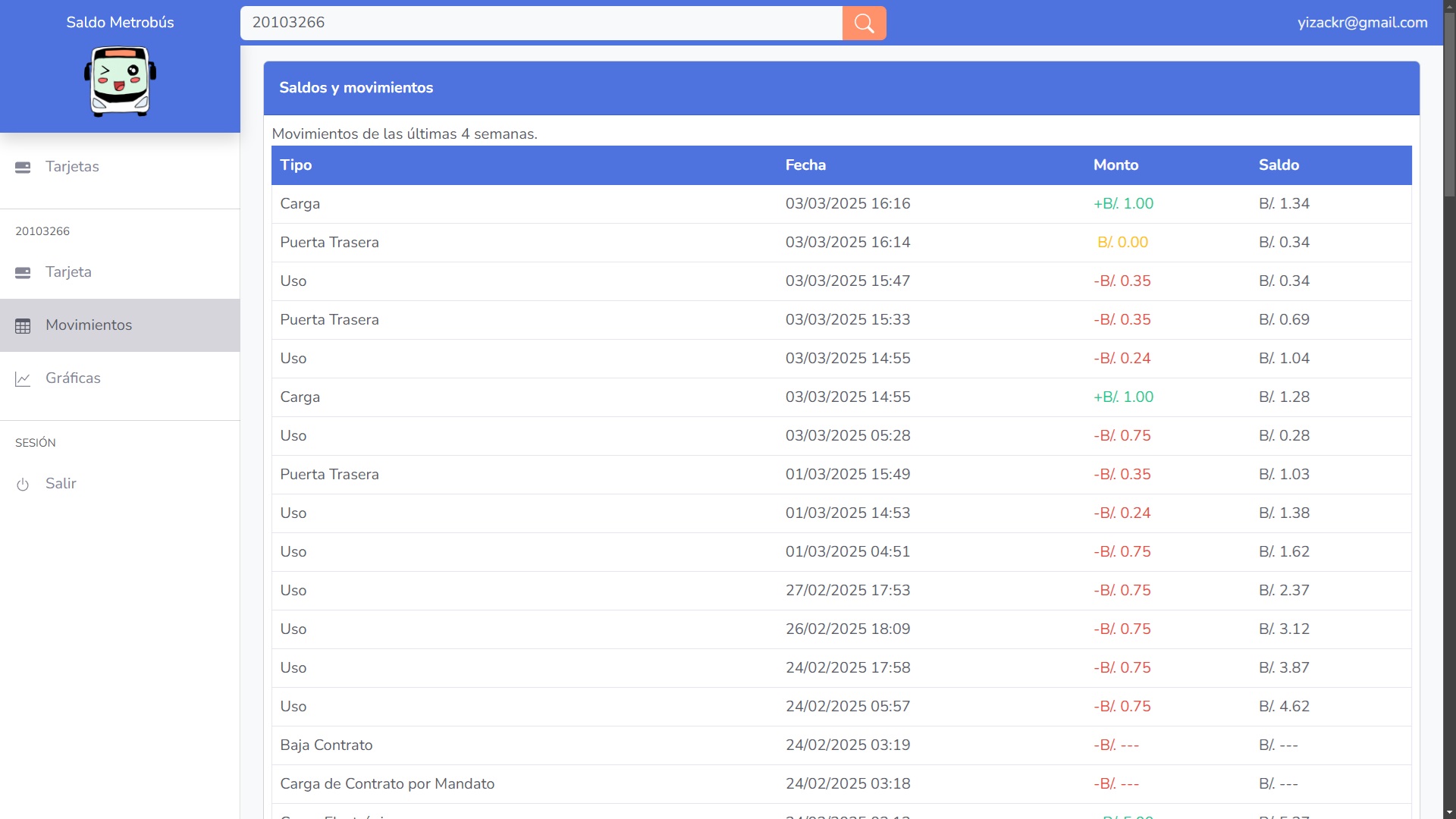Click the chart icon beside Gráficas

pyautogui.click(x=23, y=378)
